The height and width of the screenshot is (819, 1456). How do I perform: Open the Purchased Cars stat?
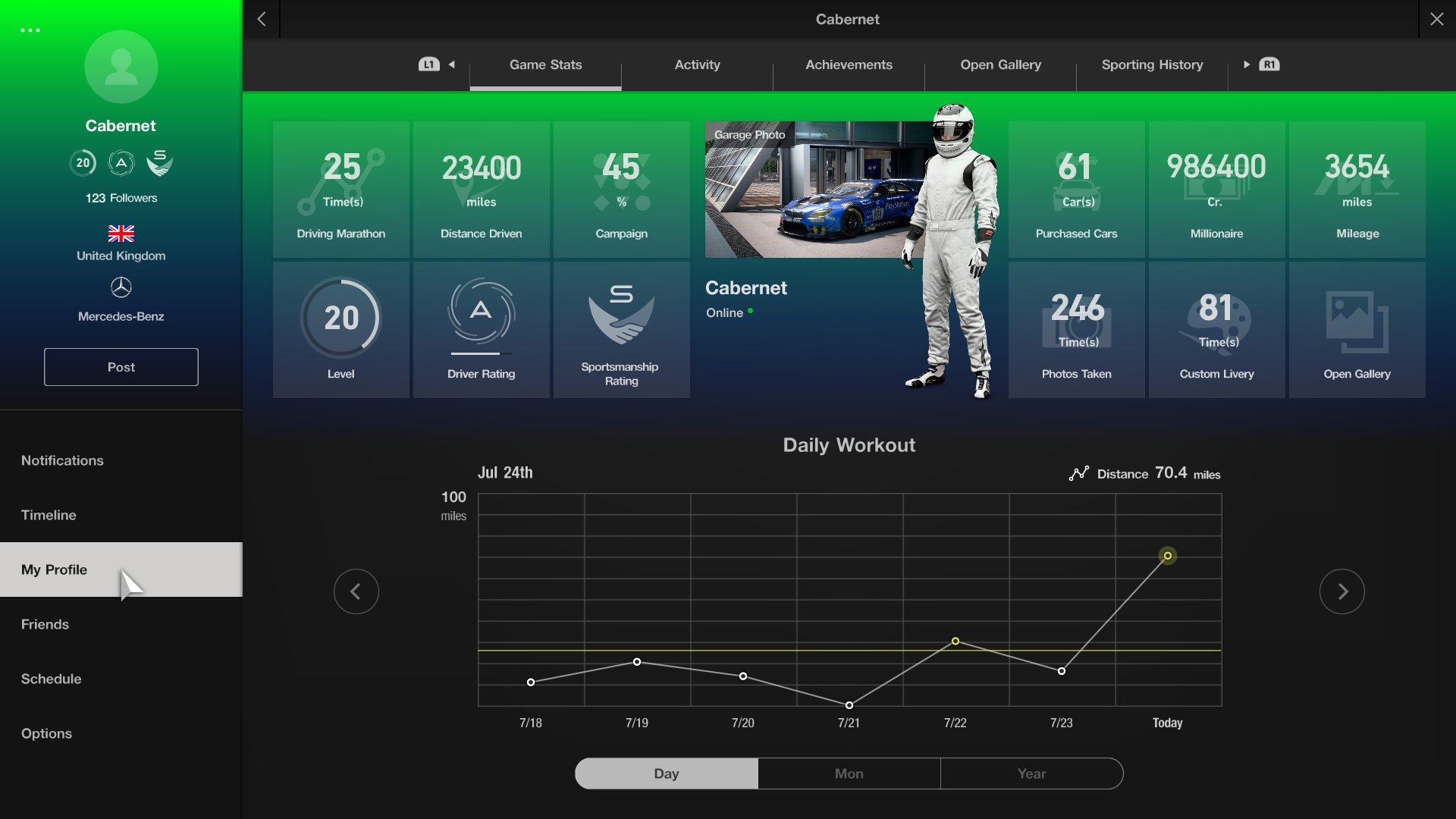click(1076, 190)
